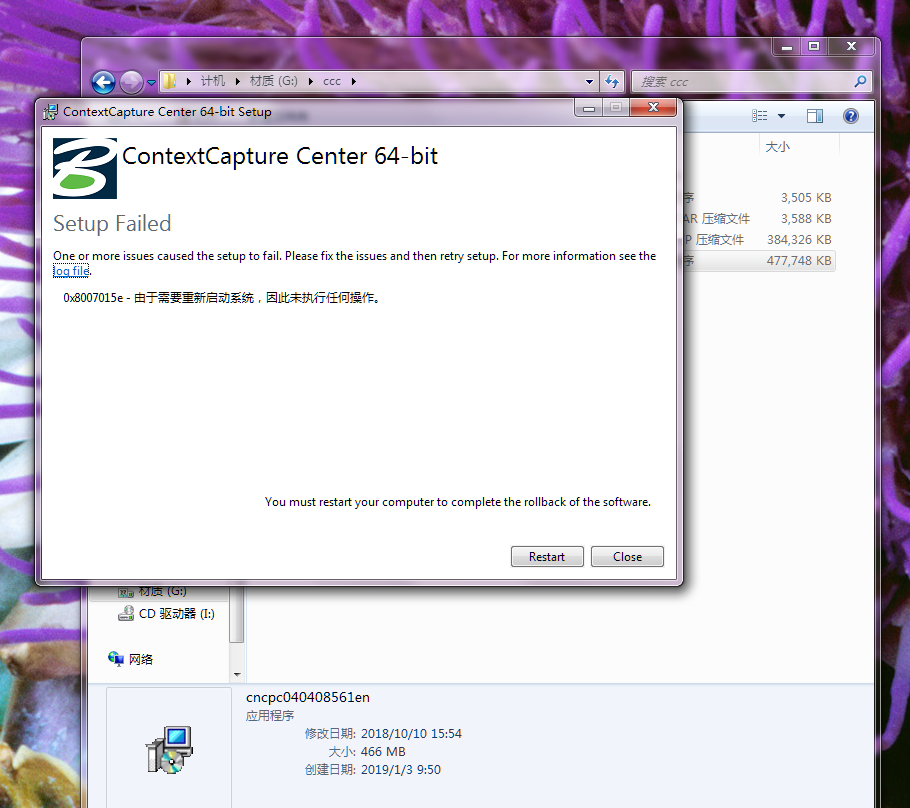The image size is (910, 808).
Task: Select 材质 (G:) in address breadcrumb
Action: [273, 81]
